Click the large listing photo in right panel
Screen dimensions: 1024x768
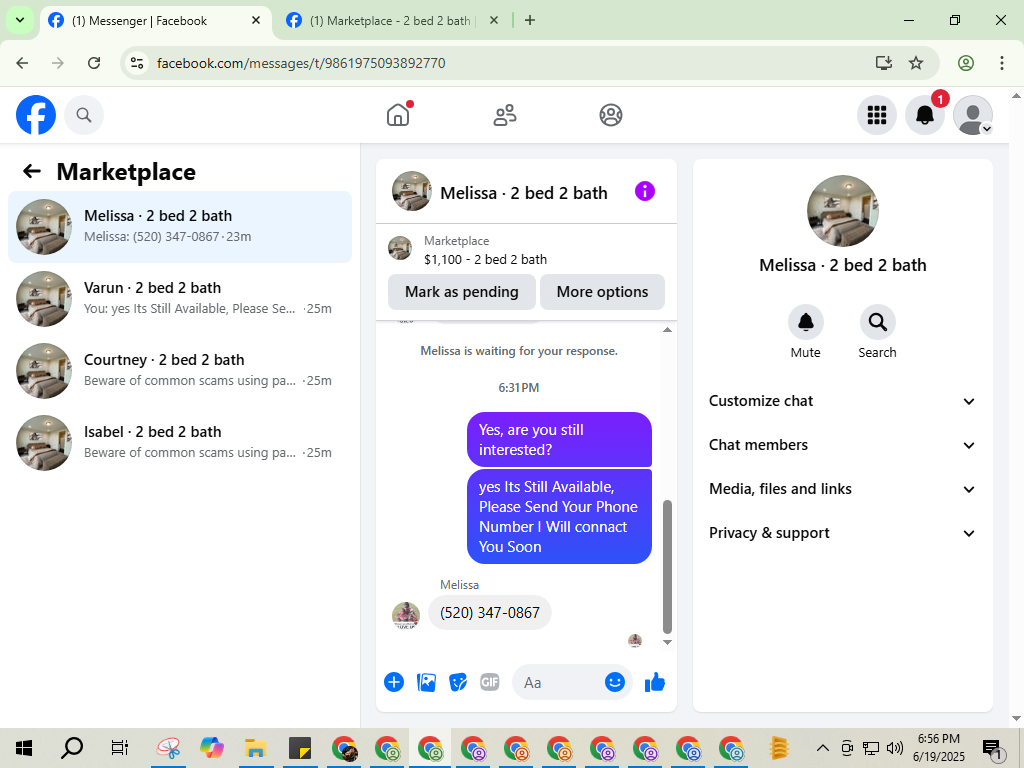842,210
